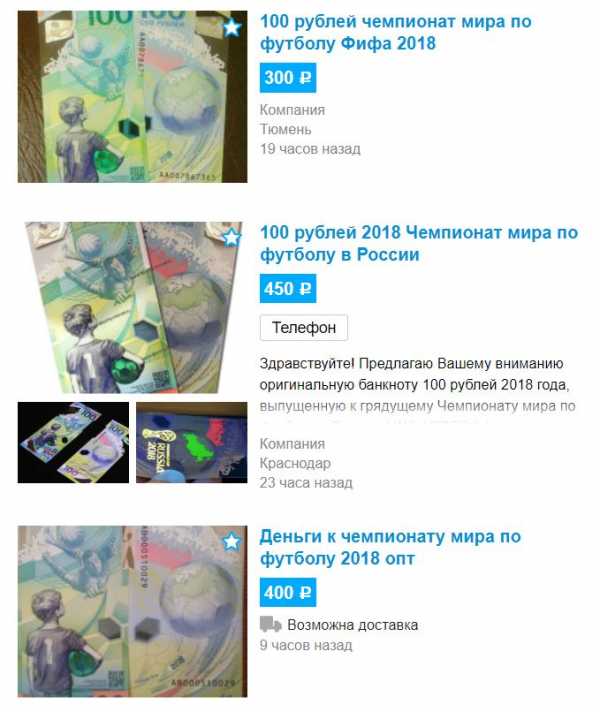Open the first listing's banknote photo

pyautogui.click(x=133, y=97)
